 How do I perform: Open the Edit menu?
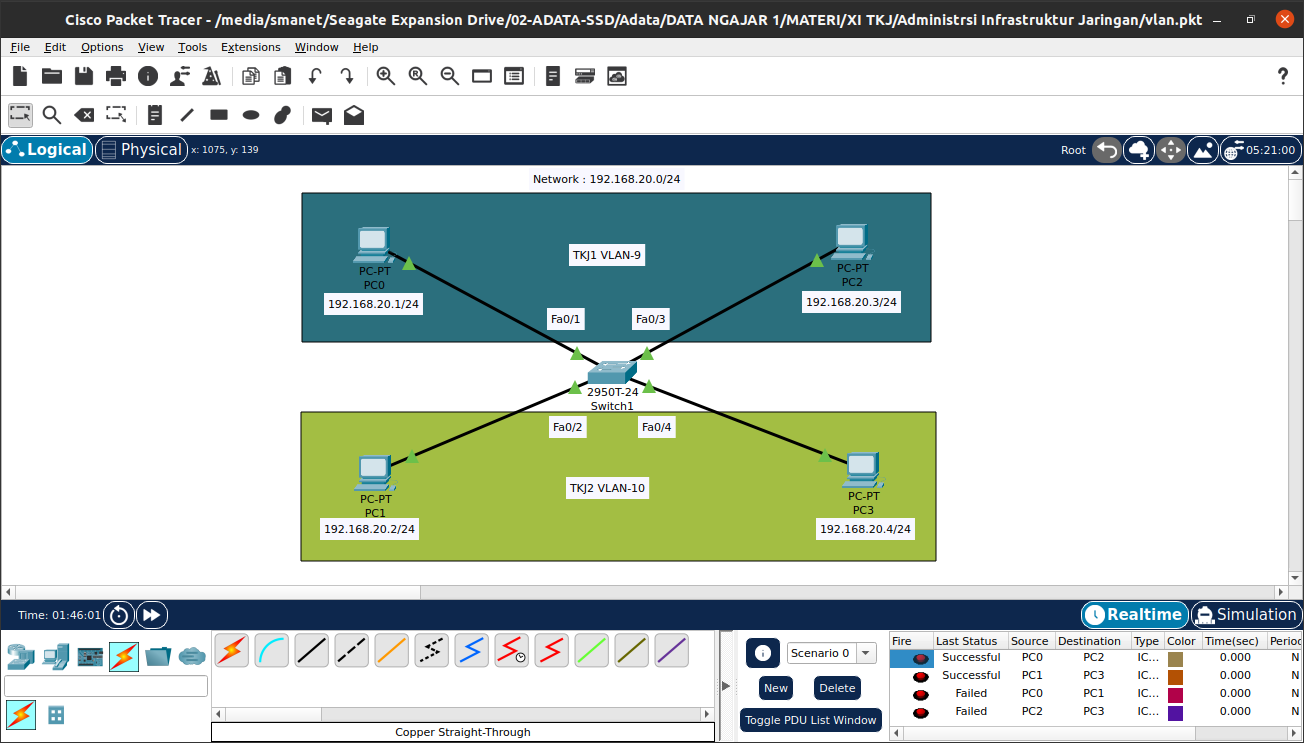click(55, 47)
